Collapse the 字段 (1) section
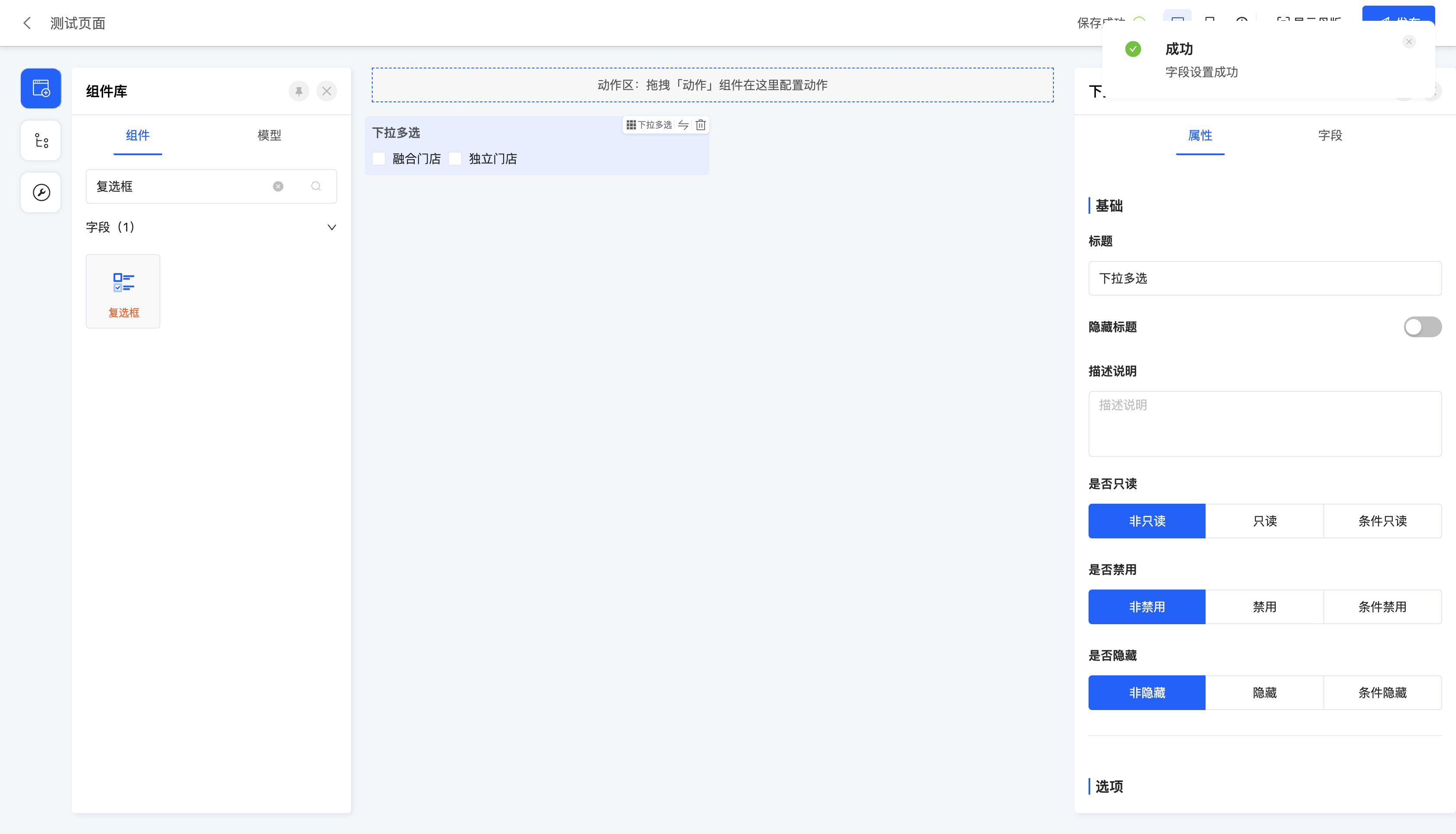The height and width of the screenshot is (834, 1456). pyautogui.click(x=331, y=228)
